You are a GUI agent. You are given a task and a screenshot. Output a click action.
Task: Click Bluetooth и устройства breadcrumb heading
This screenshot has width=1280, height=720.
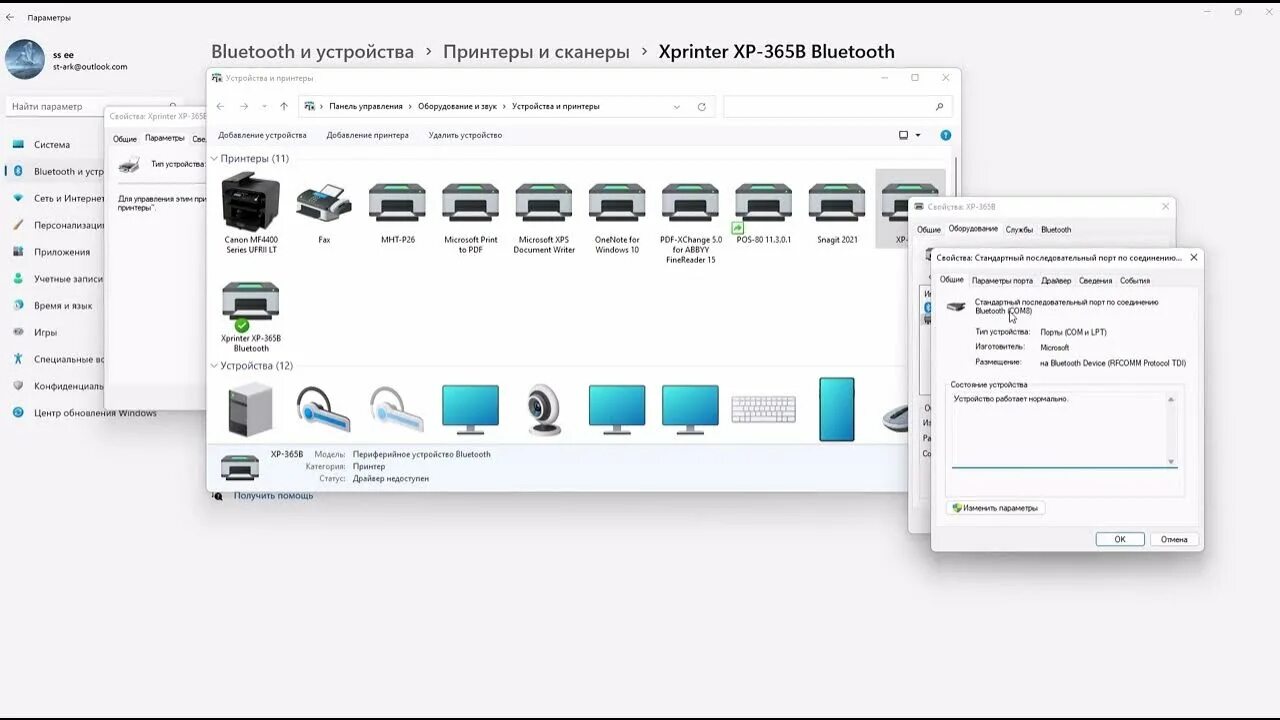pos(312,51)
